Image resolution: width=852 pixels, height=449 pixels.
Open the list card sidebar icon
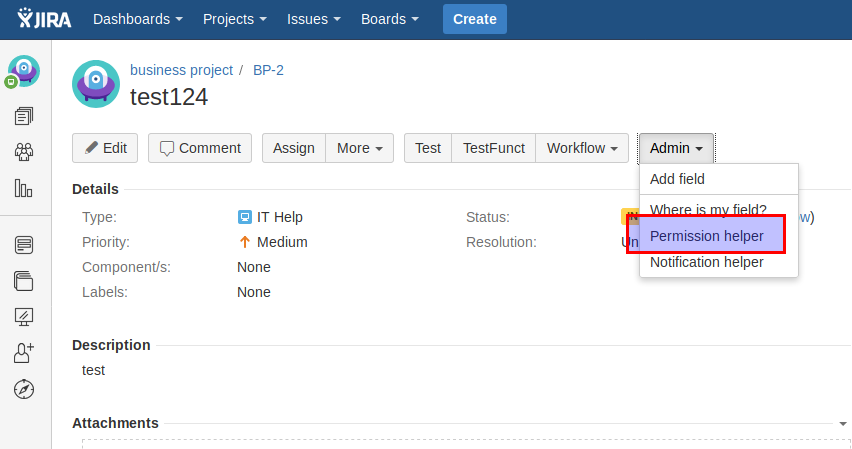click(x=24, y=245)
